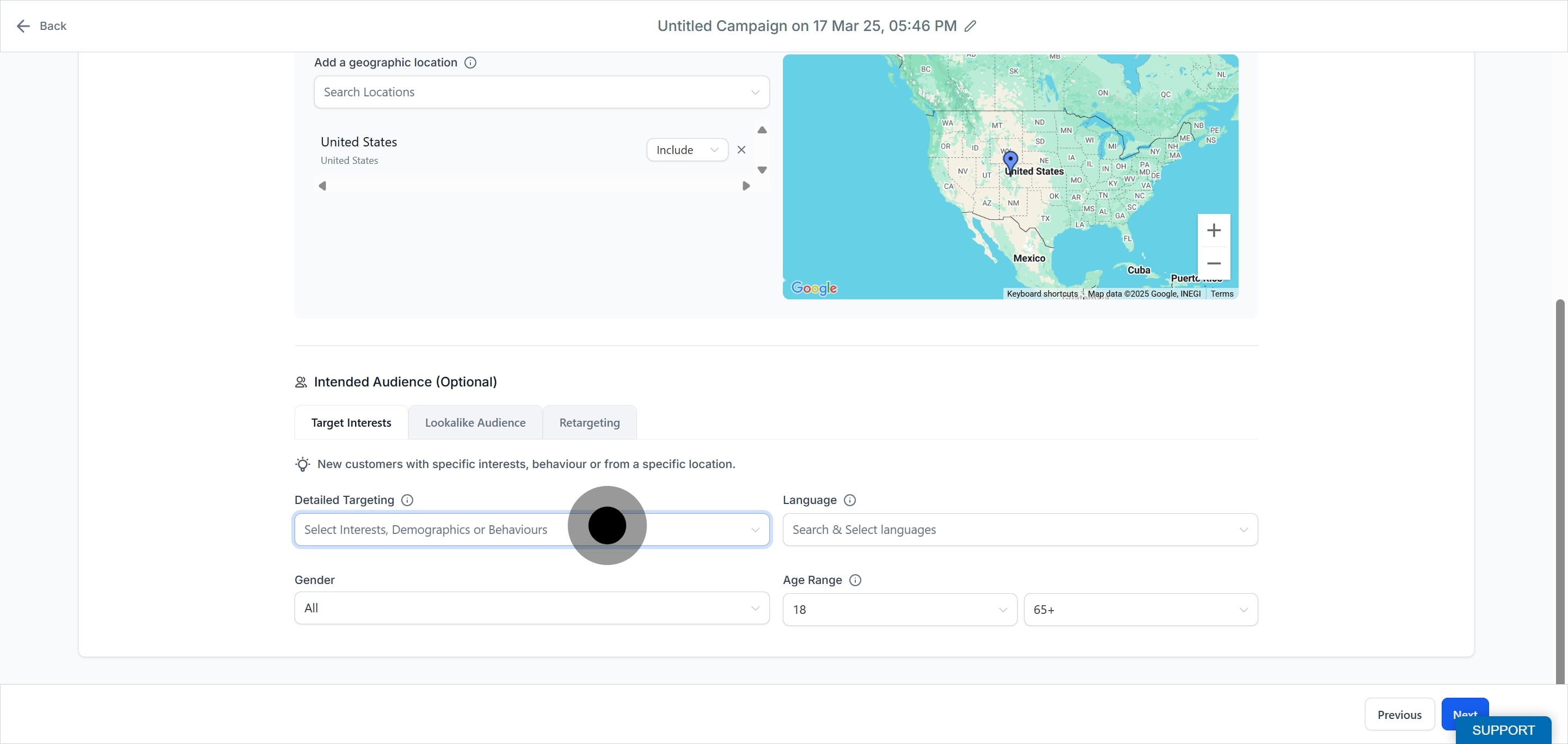Open the map Terms link
Image resolution: width=1568 pixels, height=744 pixels.
(1221, 294)
